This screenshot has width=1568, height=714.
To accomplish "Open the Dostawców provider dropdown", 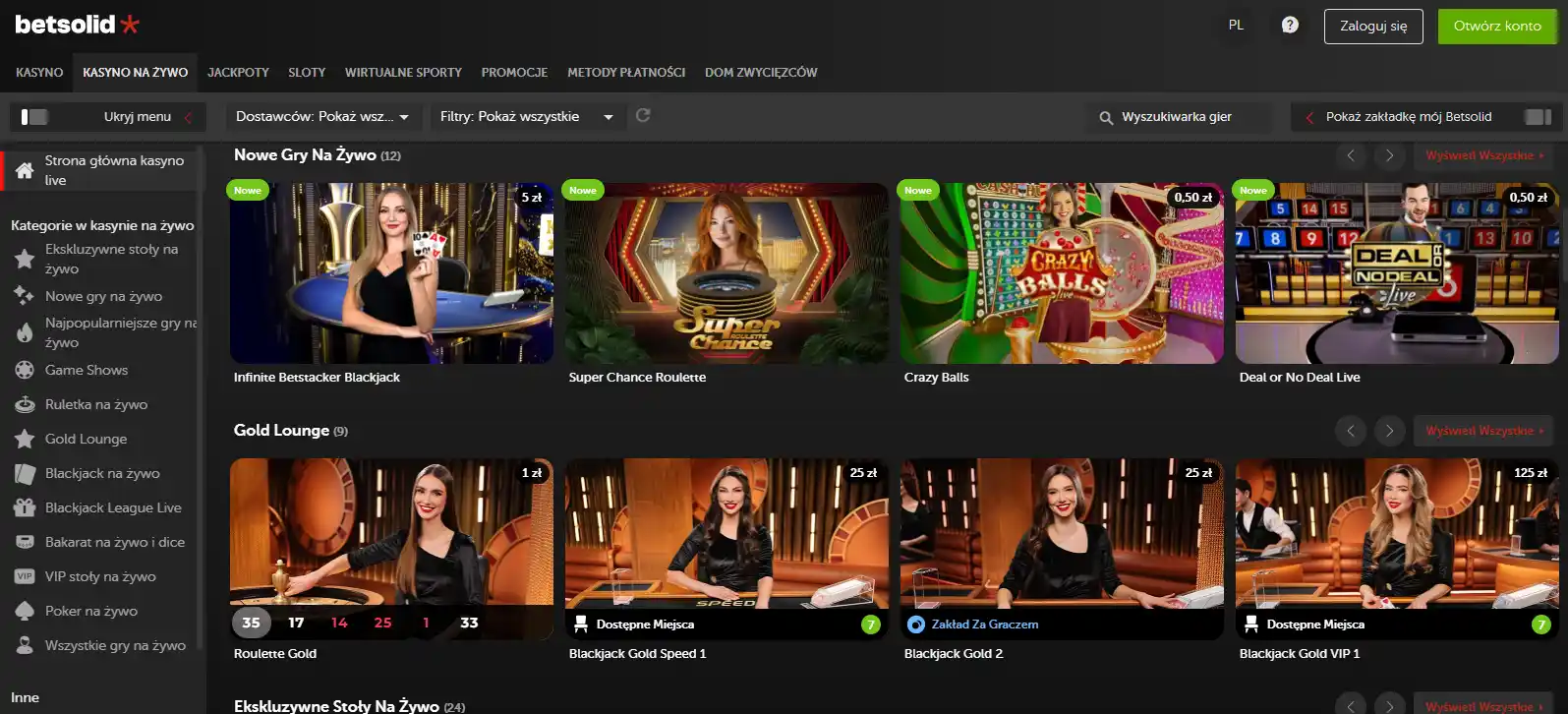I will 321,117.
